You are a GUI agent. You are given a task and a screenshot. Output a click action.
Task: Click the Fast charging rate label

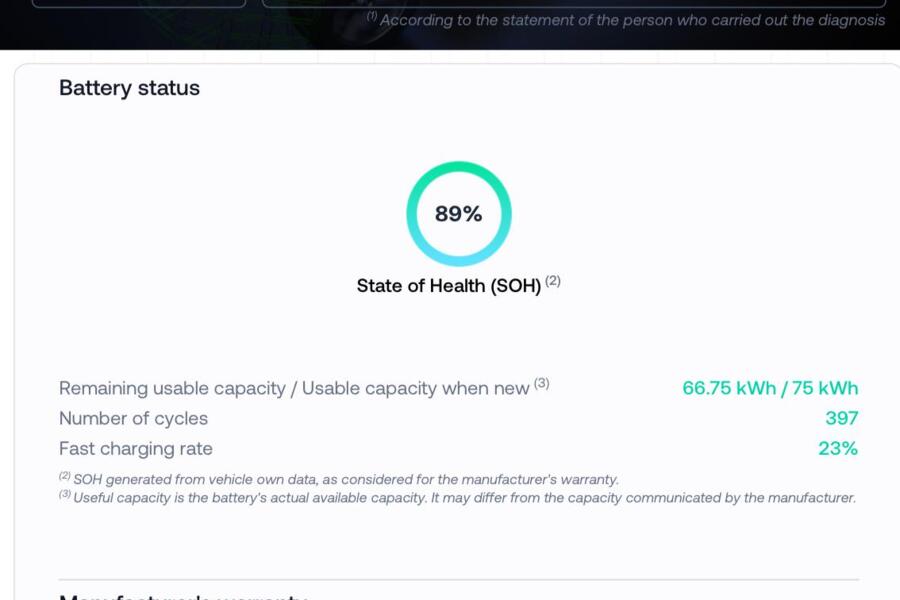point(135,448)
